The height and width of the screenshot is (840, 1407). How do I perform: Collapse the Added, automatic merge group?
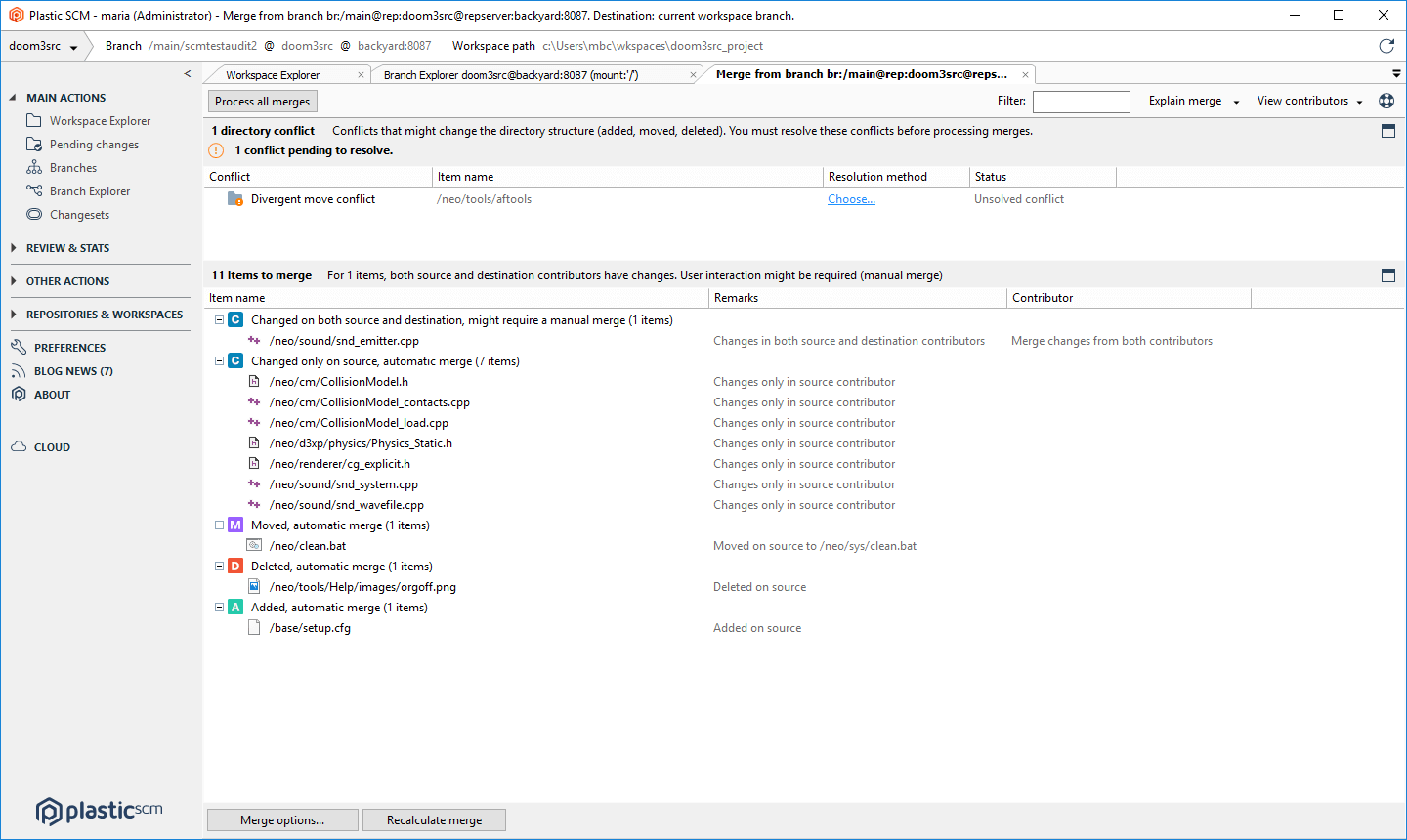pyautogui.click(x=219, y=607)
